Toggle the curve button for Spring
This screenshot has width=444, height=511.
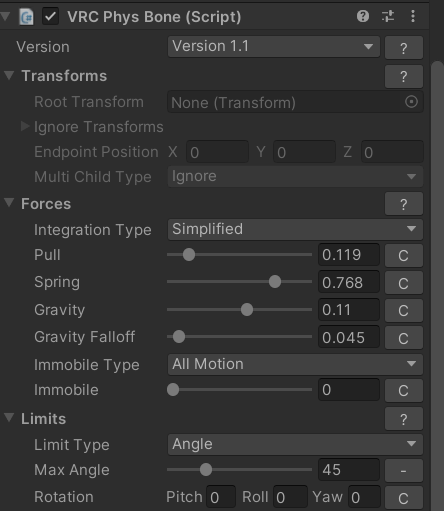(404, 283)
